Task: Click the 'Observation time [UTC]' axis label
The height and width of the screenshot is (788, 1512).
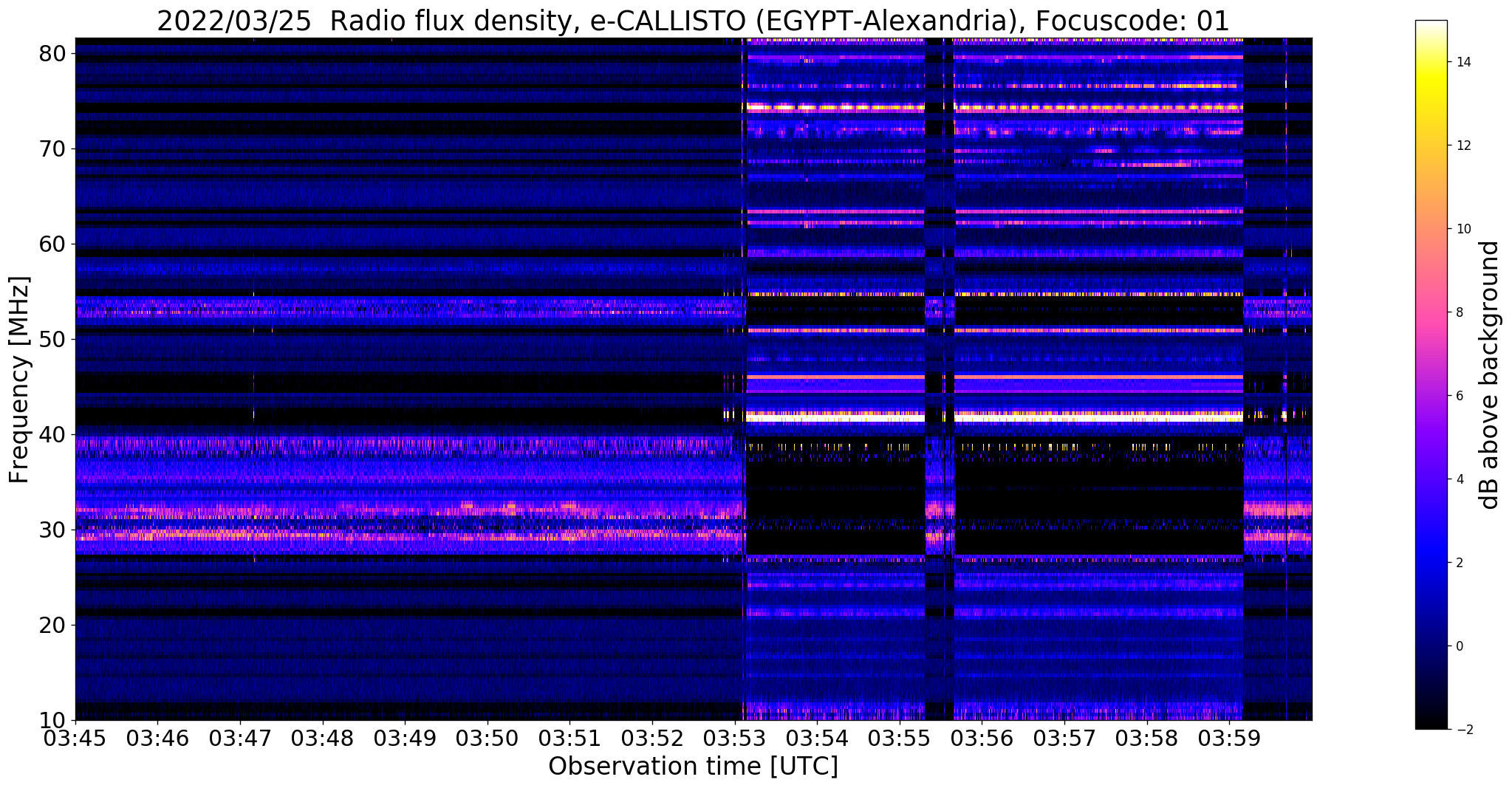Action: coord(693,767)
